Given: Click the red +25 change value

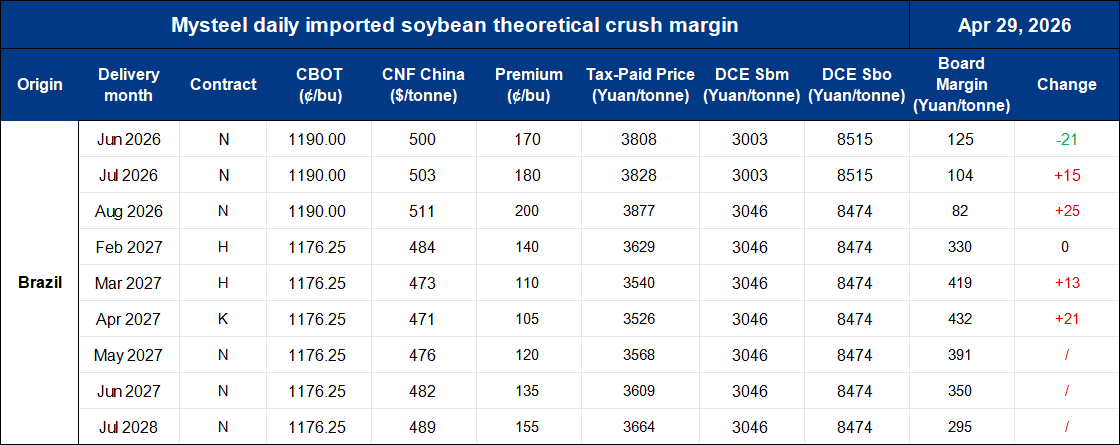Looking at the screenshot, I should coord(1067,211).
